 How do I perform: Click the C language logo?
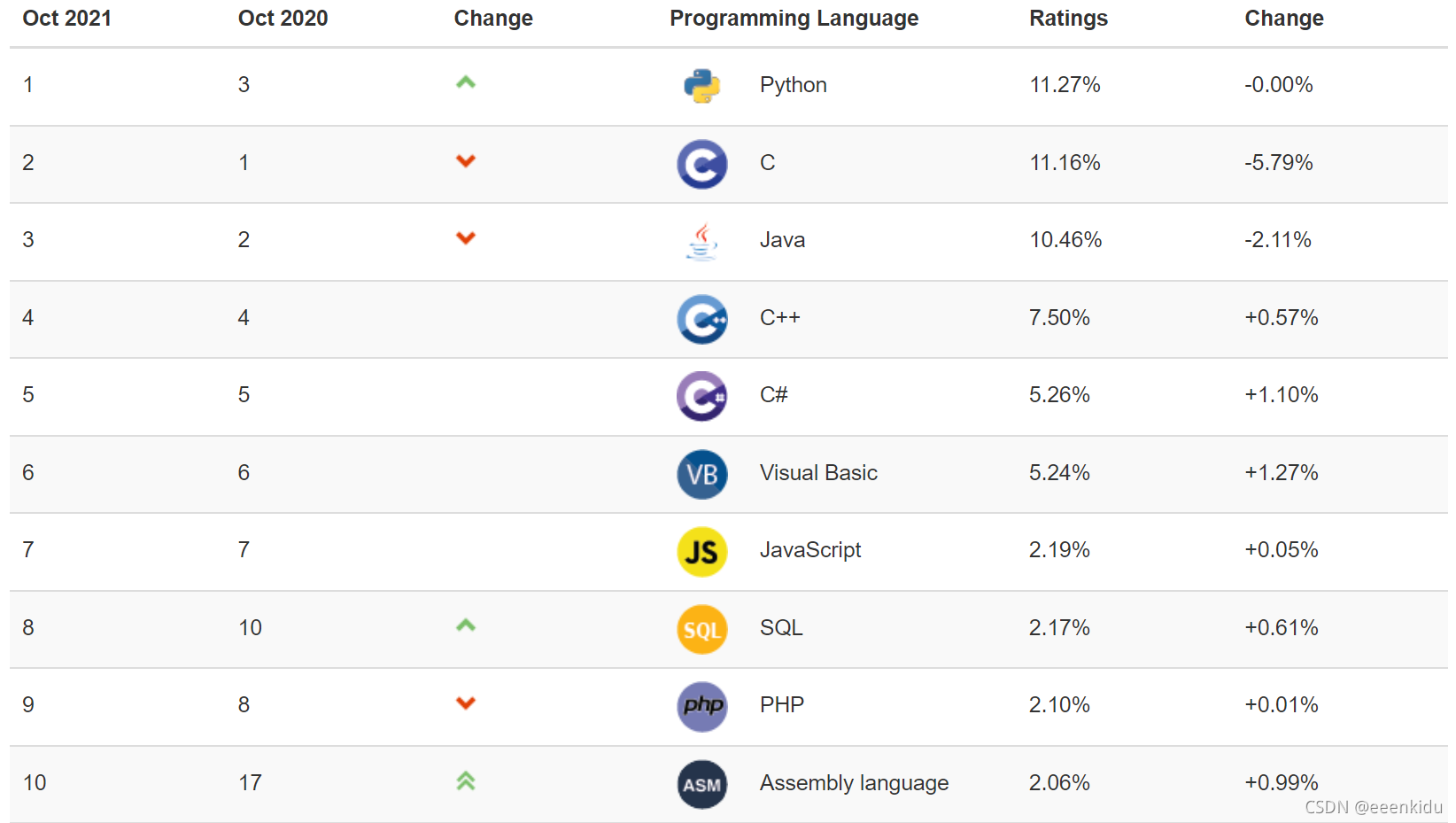[x=702, y=164]
